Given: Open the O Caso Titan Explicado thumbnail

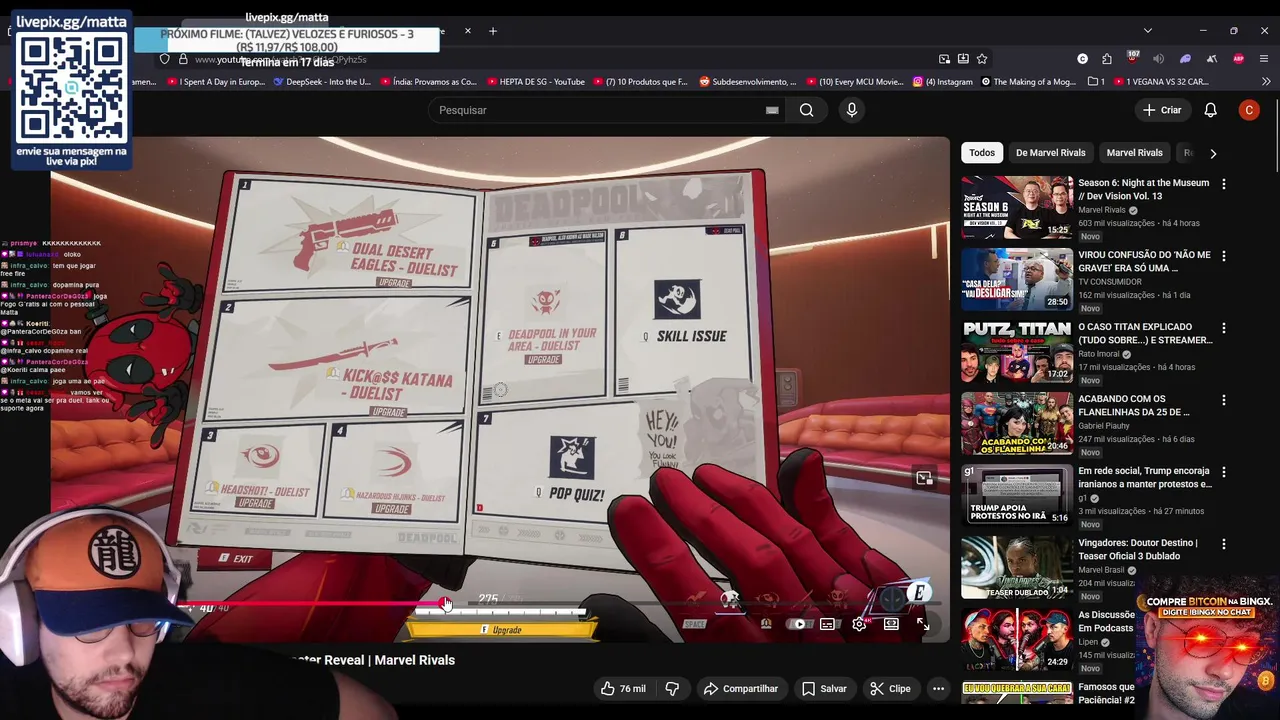Looking at the screenshot, I should (1017, 352).
